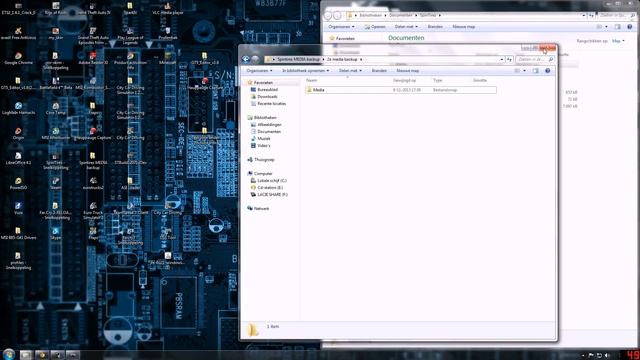This screenshot has width=640, height=360.
Task: Open the Map arrangement dropdown in background window
Action: point(618,41)
